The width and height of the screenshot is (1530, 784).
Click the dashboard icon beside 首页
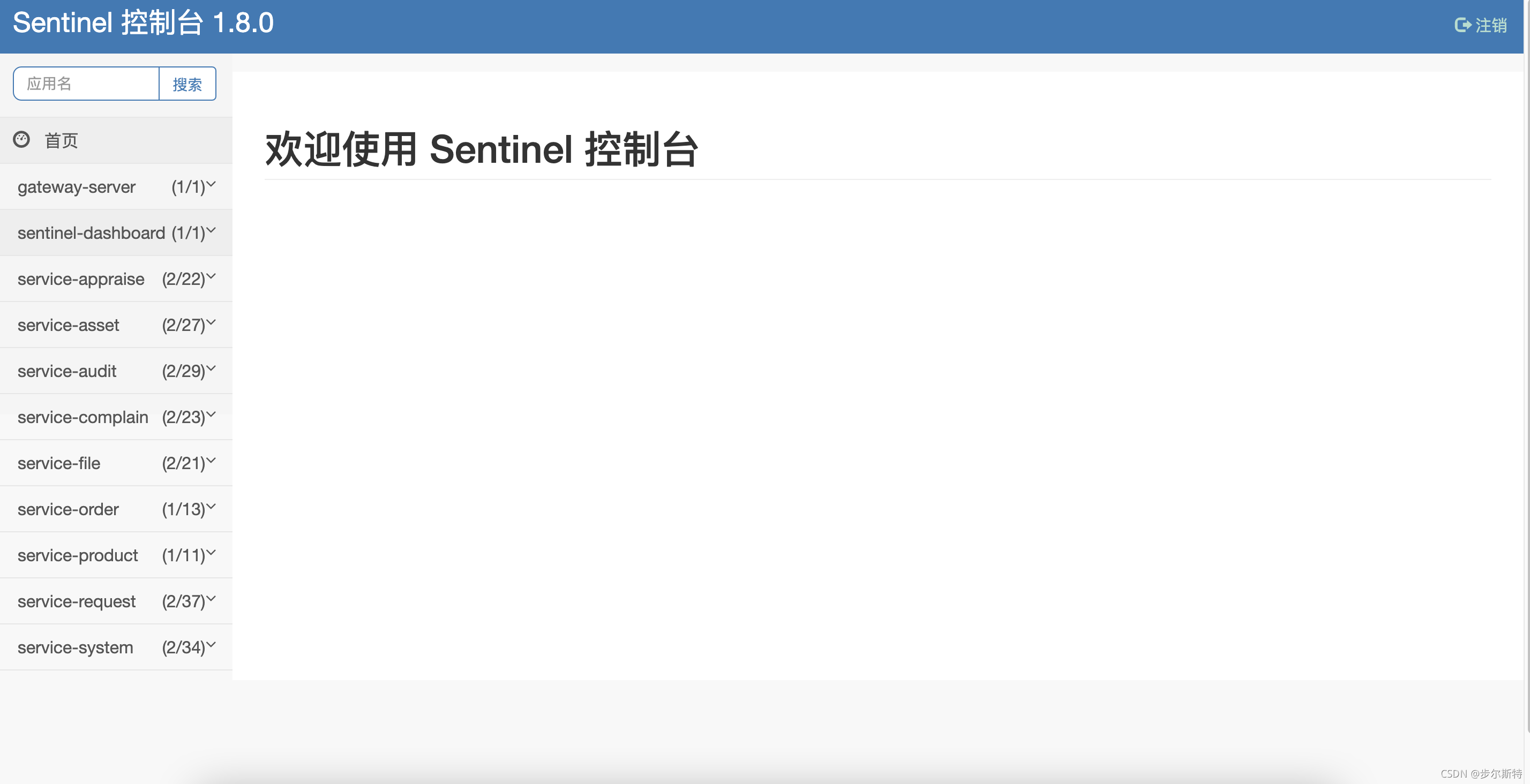click(21, 140)
